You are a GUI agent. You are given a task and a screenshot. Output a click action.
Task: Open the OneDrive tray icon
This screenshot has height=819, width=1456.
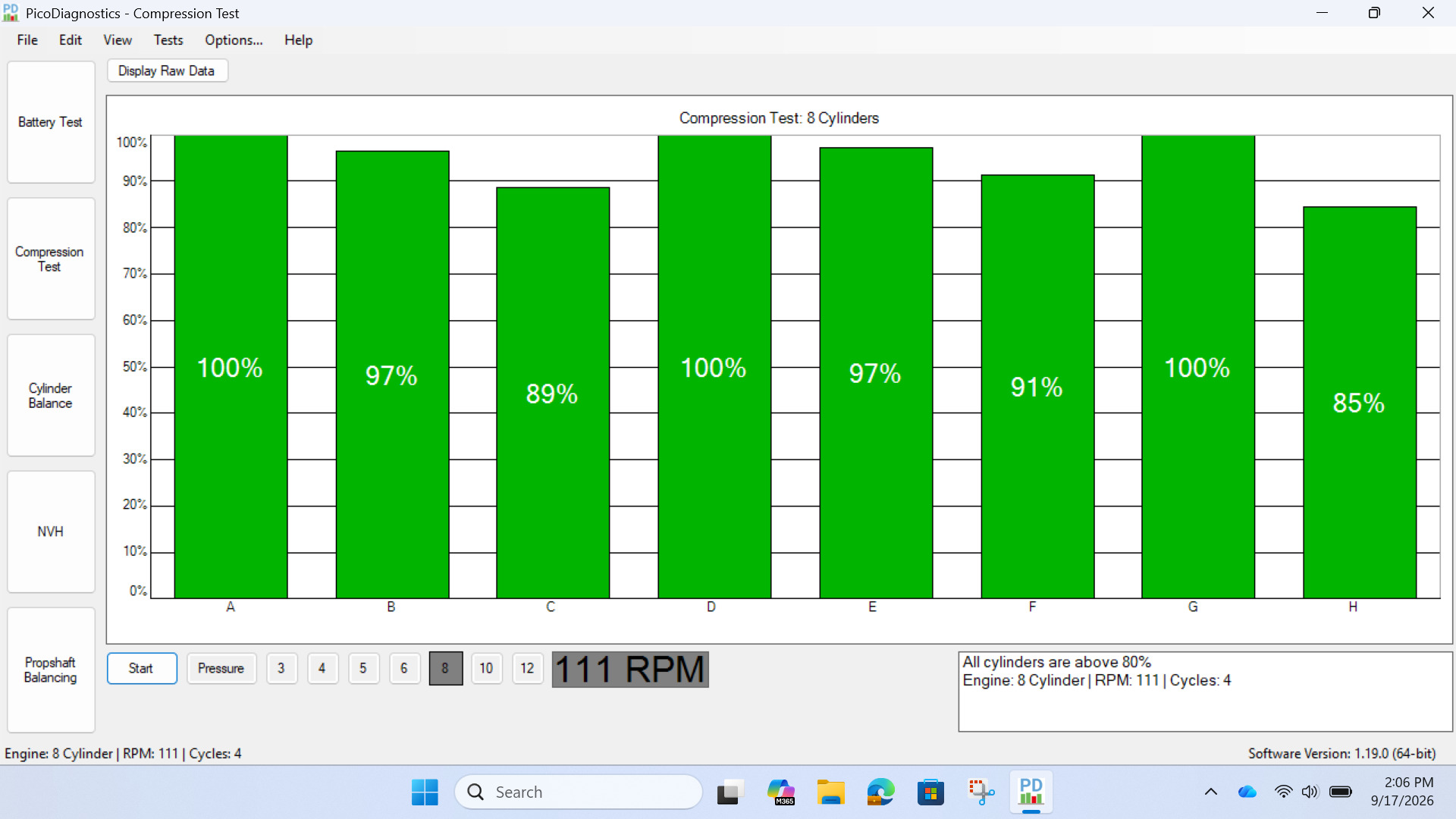click(1247, 792)
